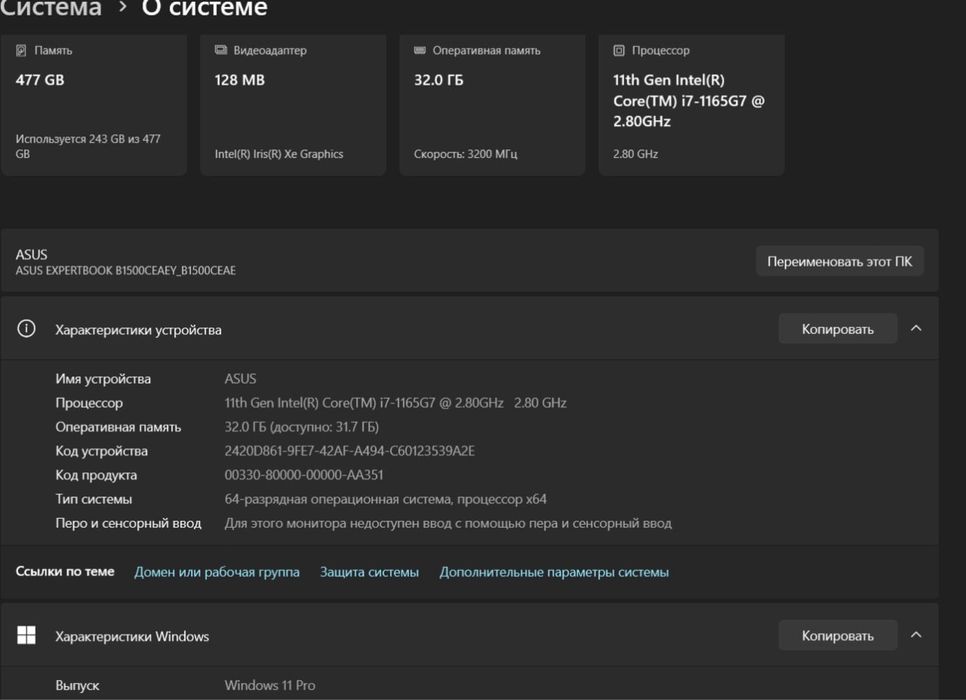Select the 32.0 ГБ RAM card value
966x700 pixels.
(x=439, y=80)
